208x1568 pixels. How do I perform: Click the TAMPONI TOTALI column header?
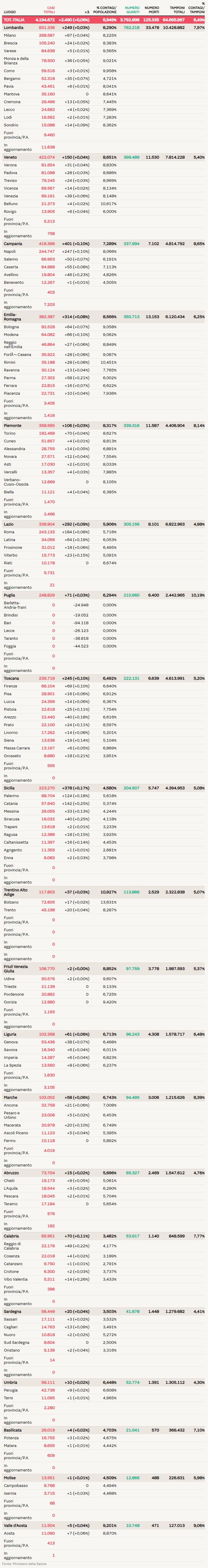tap(177, 10)
